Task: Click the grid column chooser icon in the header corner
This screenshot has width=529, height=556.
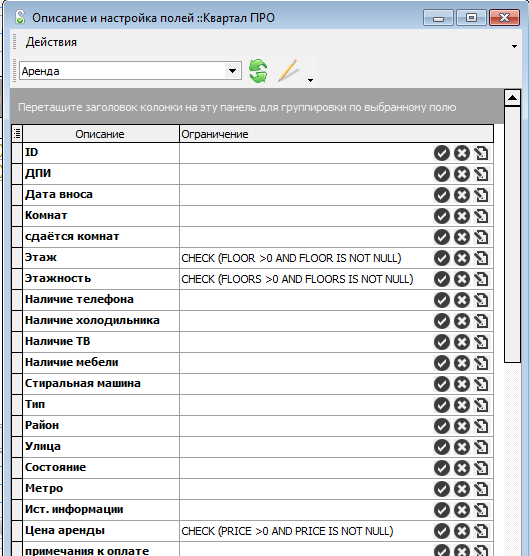Action: [x=17, y=134]
